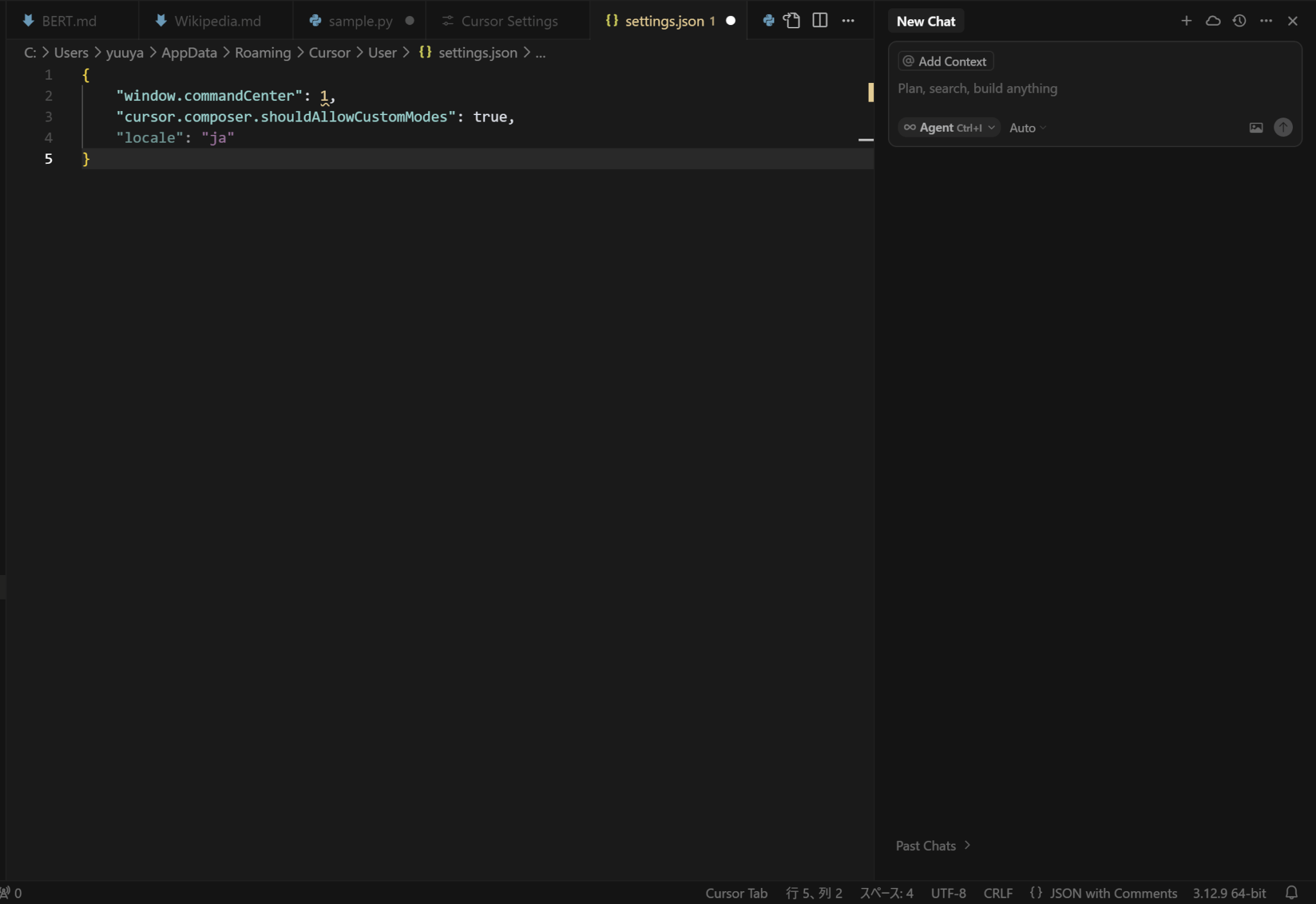Close the chat panel
This screenshot has width=1316, height=904.
click(1293, 21)
